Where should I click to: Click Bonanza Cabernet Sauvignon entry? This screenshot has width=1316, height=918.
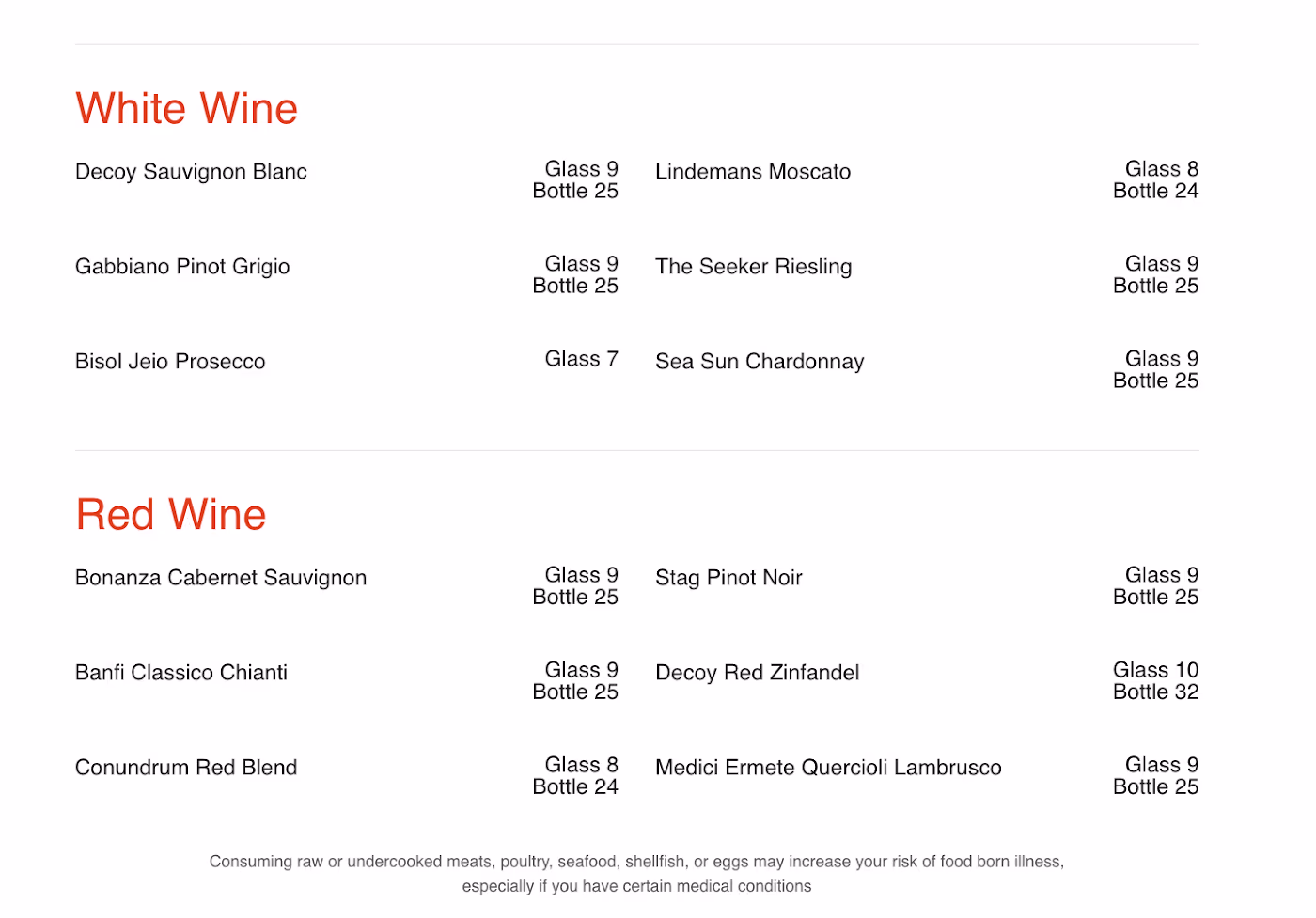[x=221, y=579]
